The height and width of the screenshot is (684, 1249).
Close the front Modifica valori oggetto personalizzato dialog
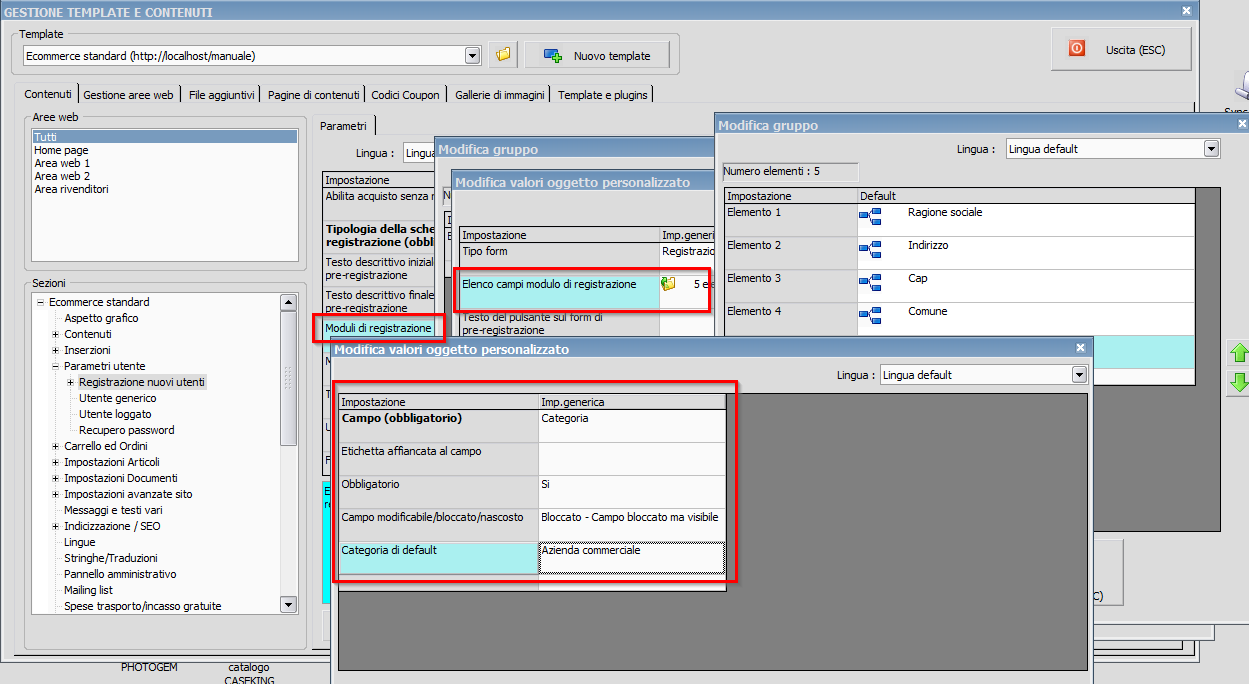coord(1079,348)
